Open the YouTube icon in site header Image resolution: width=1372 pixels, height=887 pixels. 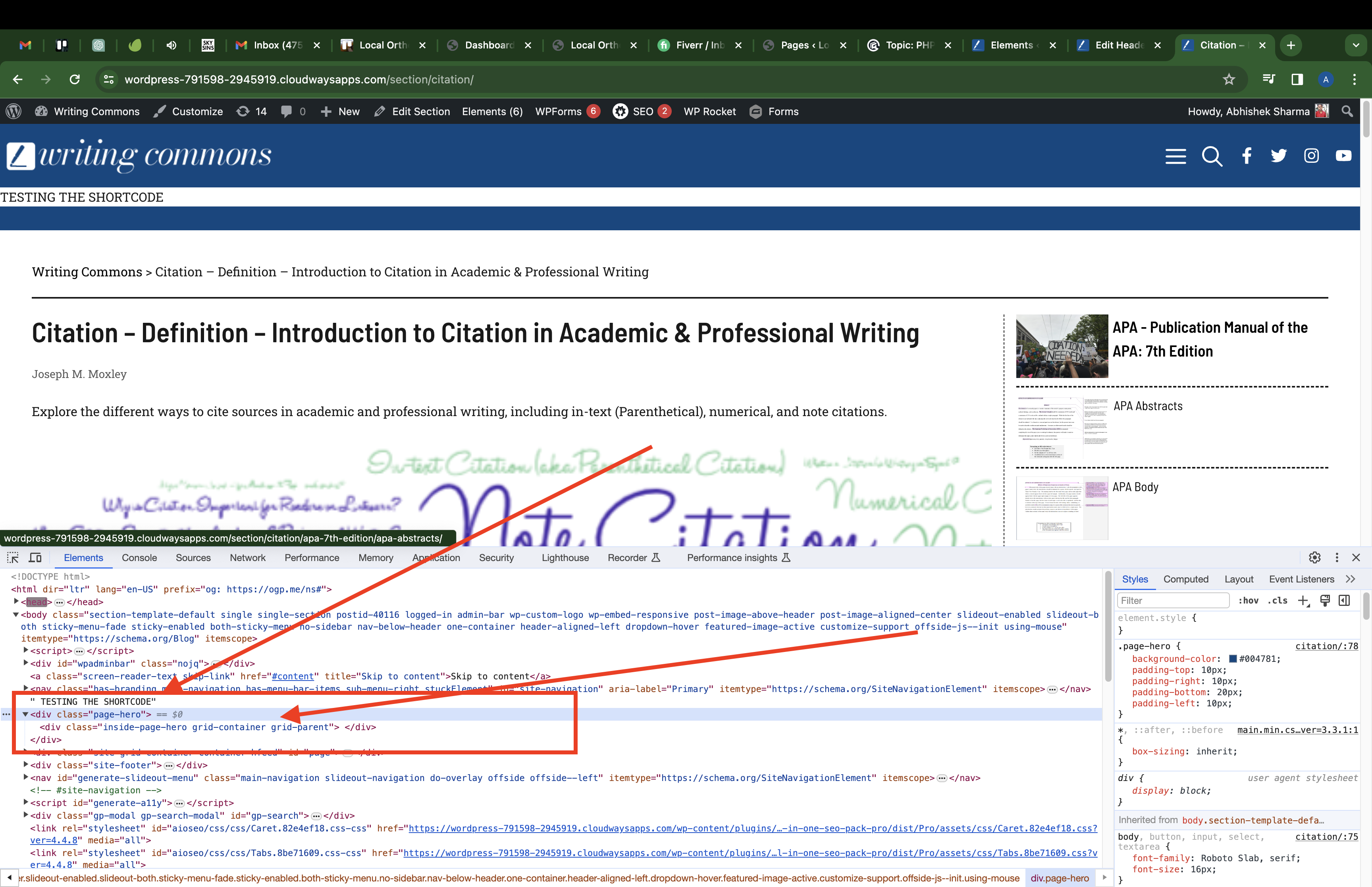[x=1344, y=156]
